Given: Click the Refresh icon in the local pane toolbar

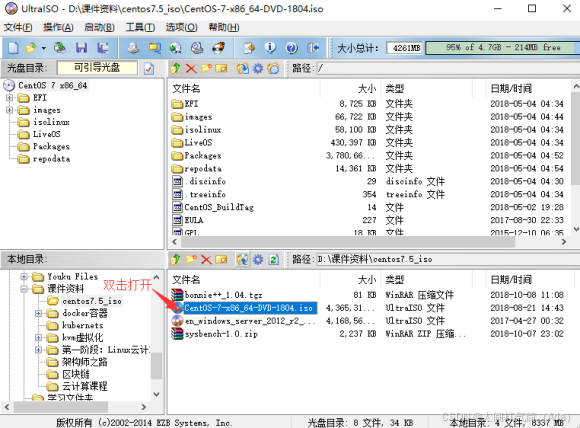Looking at the screenshot, I should (x=273, y=259).
